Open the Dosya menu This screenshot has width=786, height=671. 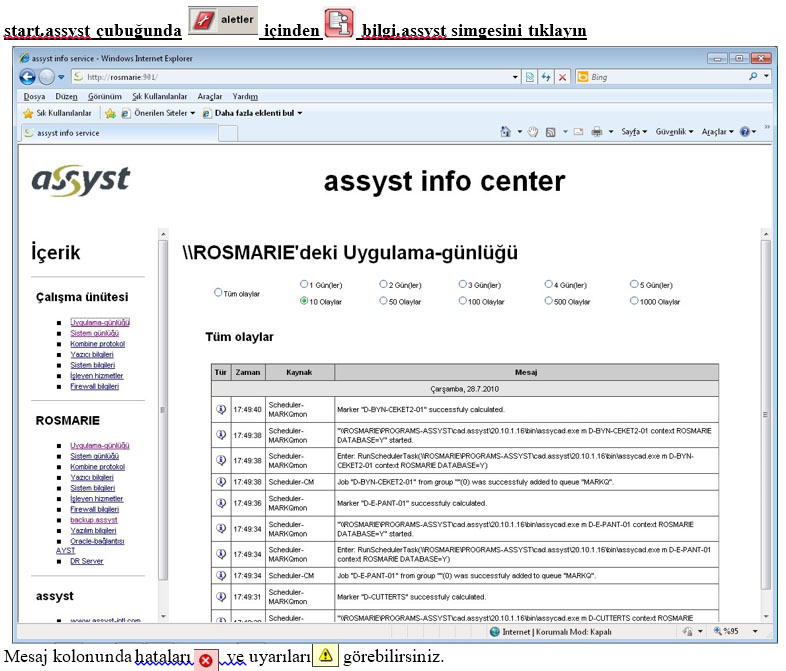click(x=34, y=96)
